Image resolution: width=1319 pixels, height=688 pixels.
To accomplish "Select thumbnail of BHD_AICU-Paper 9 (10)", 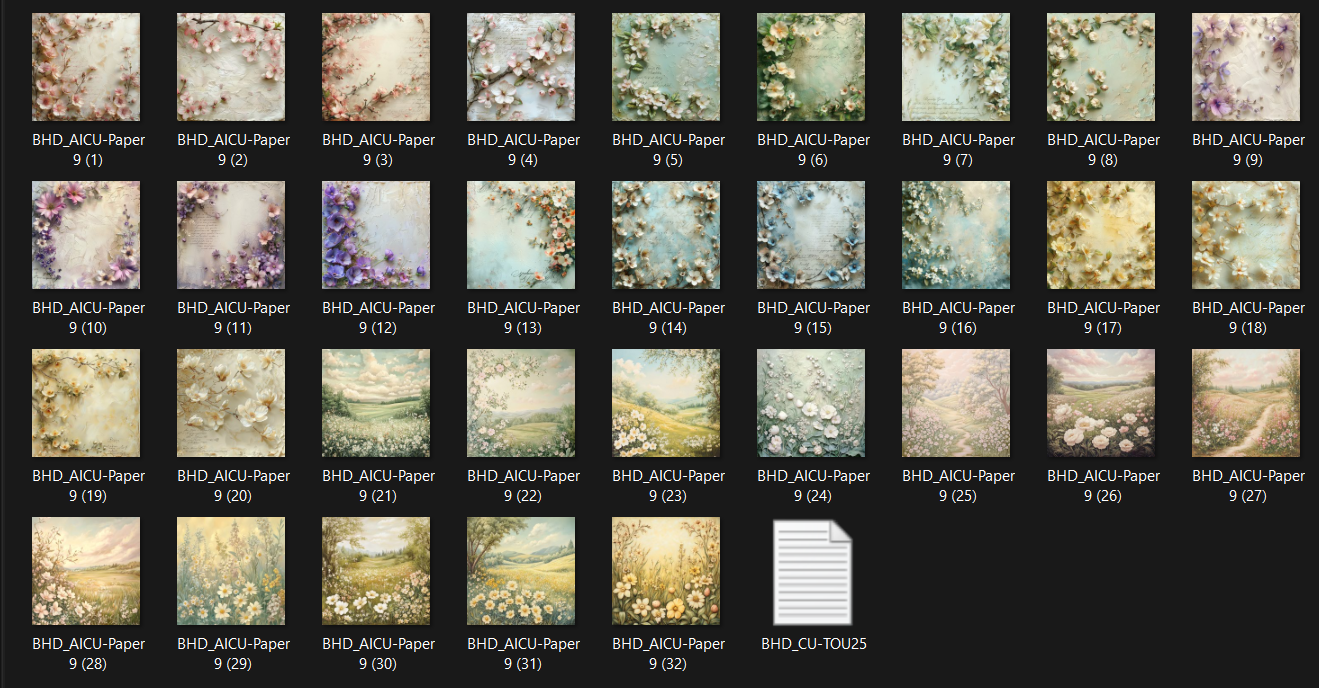I will coord(86,235).
